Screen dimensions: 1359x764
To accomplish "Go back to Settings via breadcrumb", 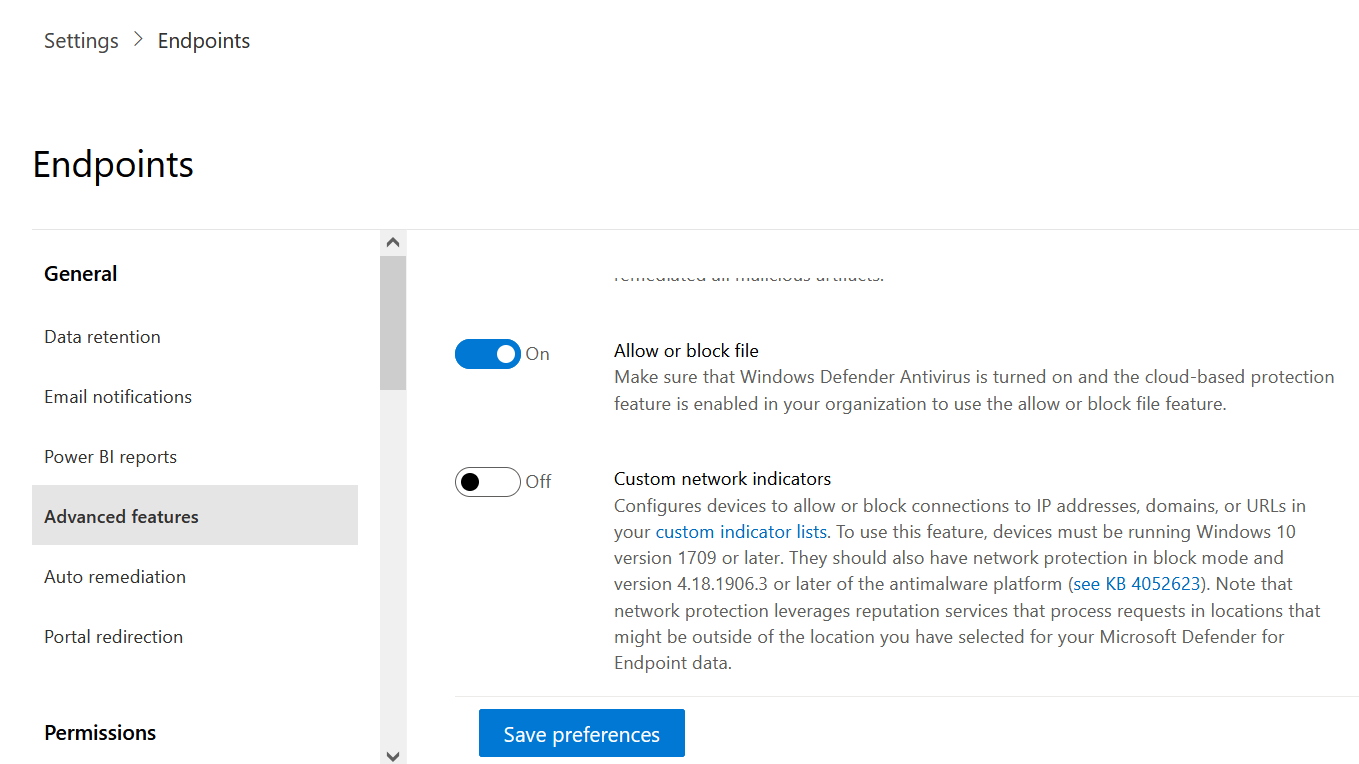I will coord(81,41).
